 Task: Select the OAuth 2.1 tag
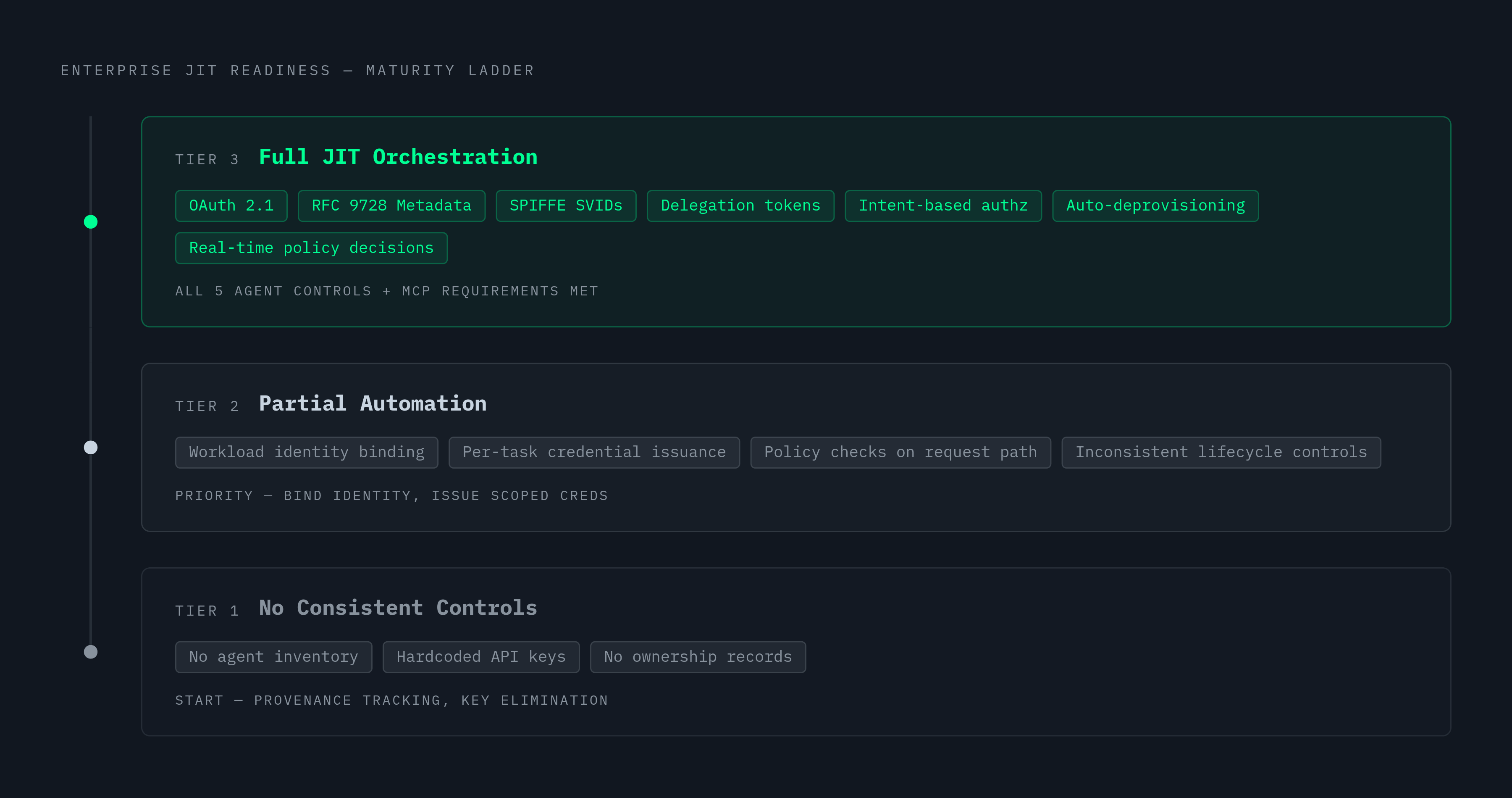pos(231,205)
